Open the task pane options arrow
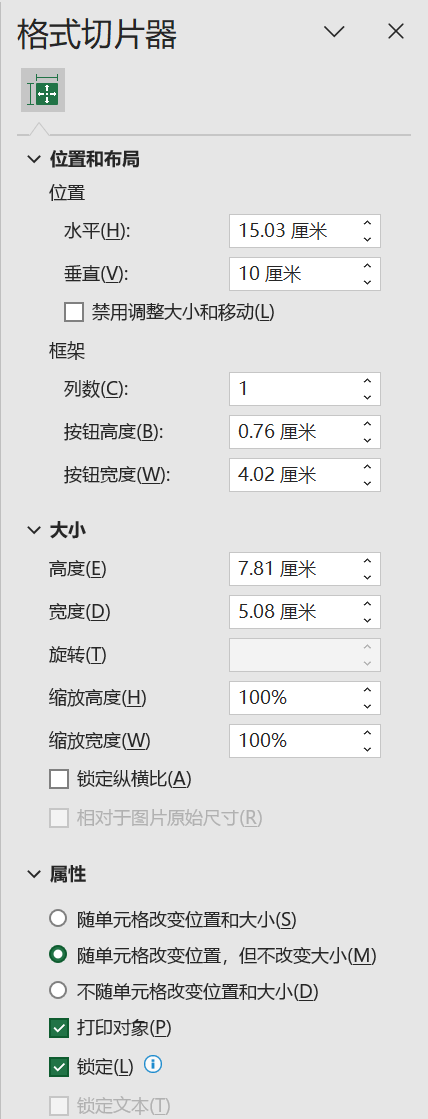The height and width of the screenshot is (1119, 428). coord(334,31)
